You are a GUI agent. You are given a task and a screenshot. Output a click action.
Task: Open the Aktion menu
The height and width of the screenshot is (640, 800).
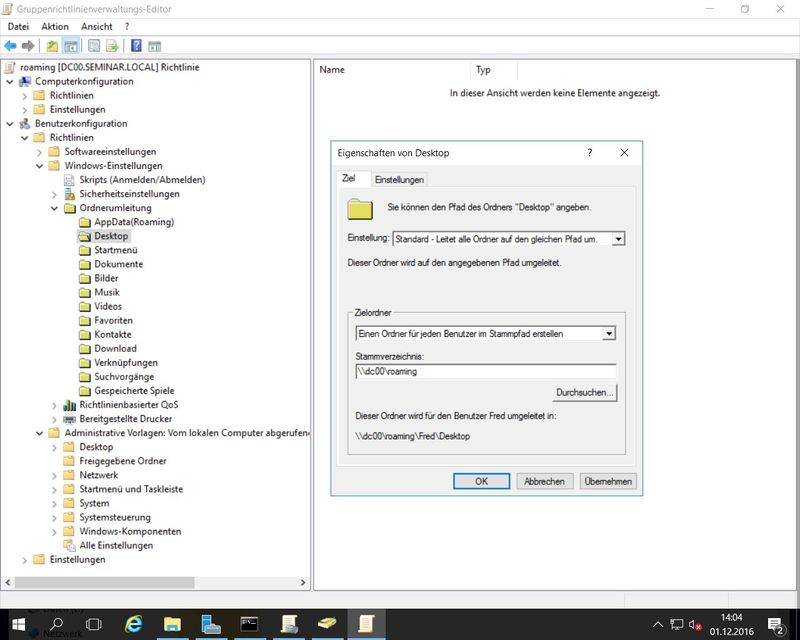point(55,26)
